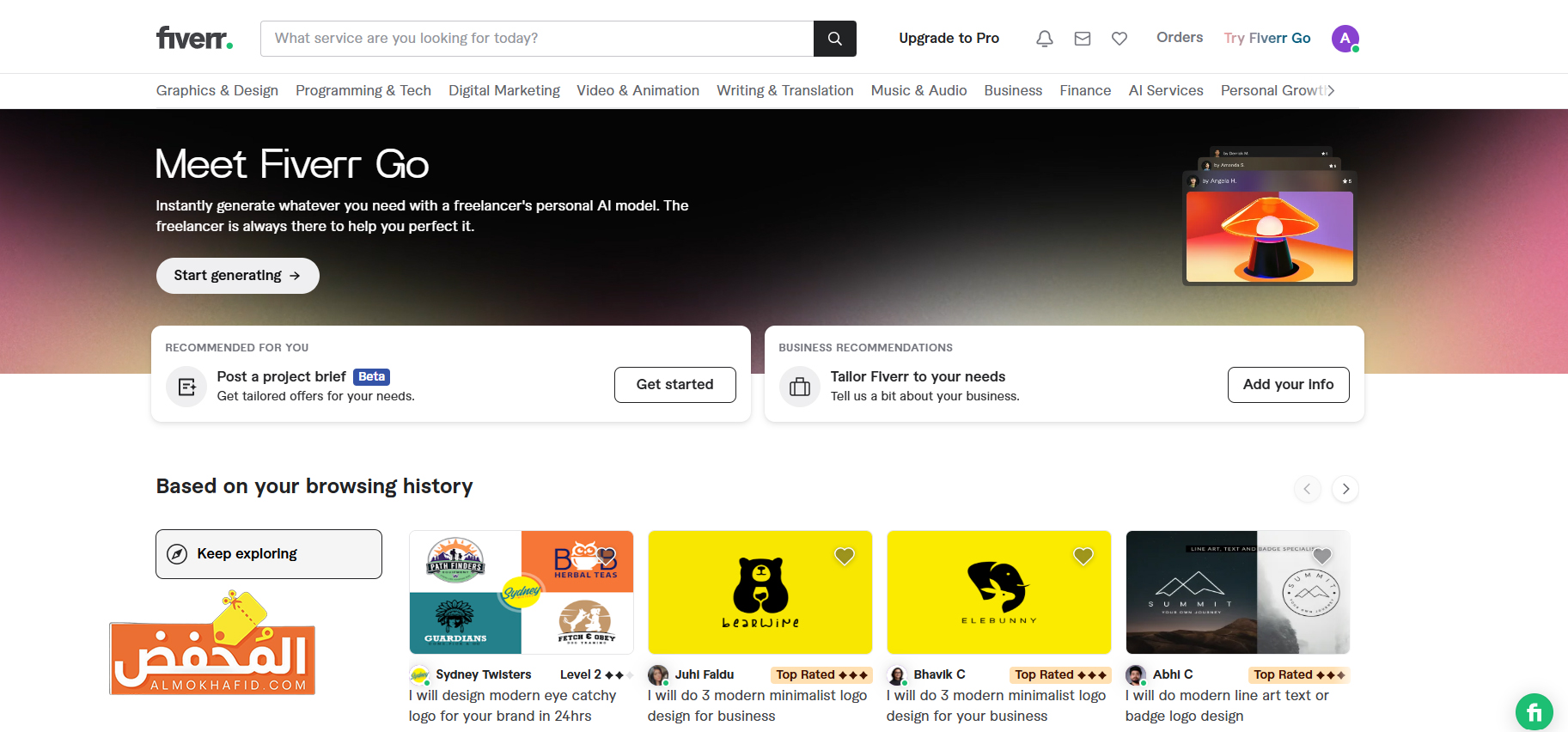The image size is (1568, 732).
Task: Open 'modern line art text or badge' gig title
Action: click(1228, 706)
